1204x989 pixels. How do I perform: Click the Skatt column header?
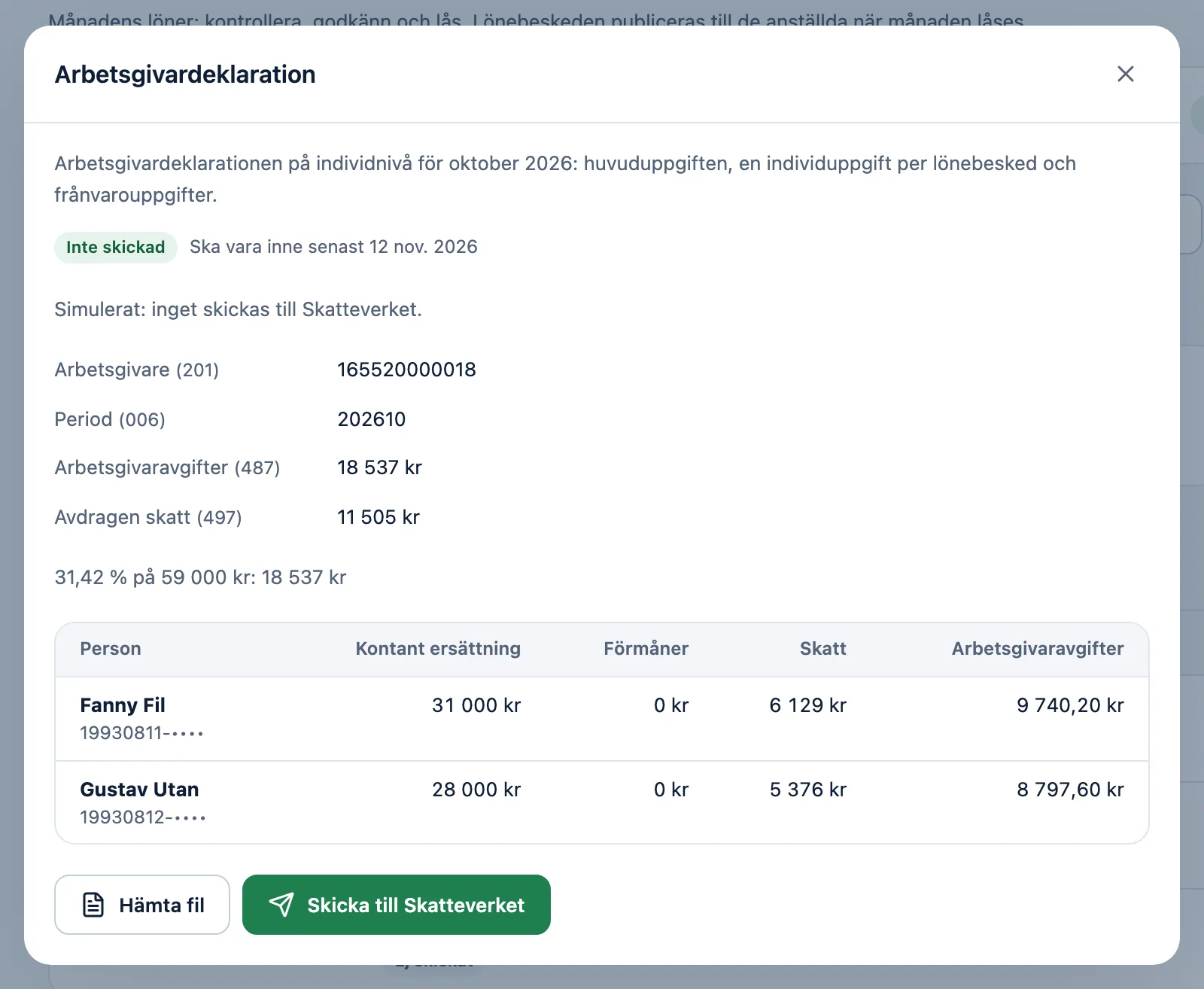pos(822,649)
